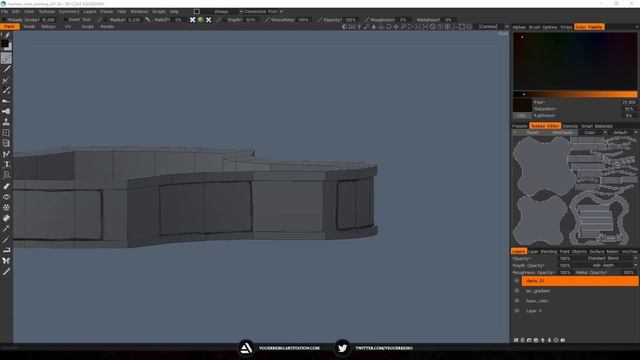This screenshot has height=360, width=640.
Task: Click the HSL mode button
Action: pyautogui.click(x=522, y=116)
